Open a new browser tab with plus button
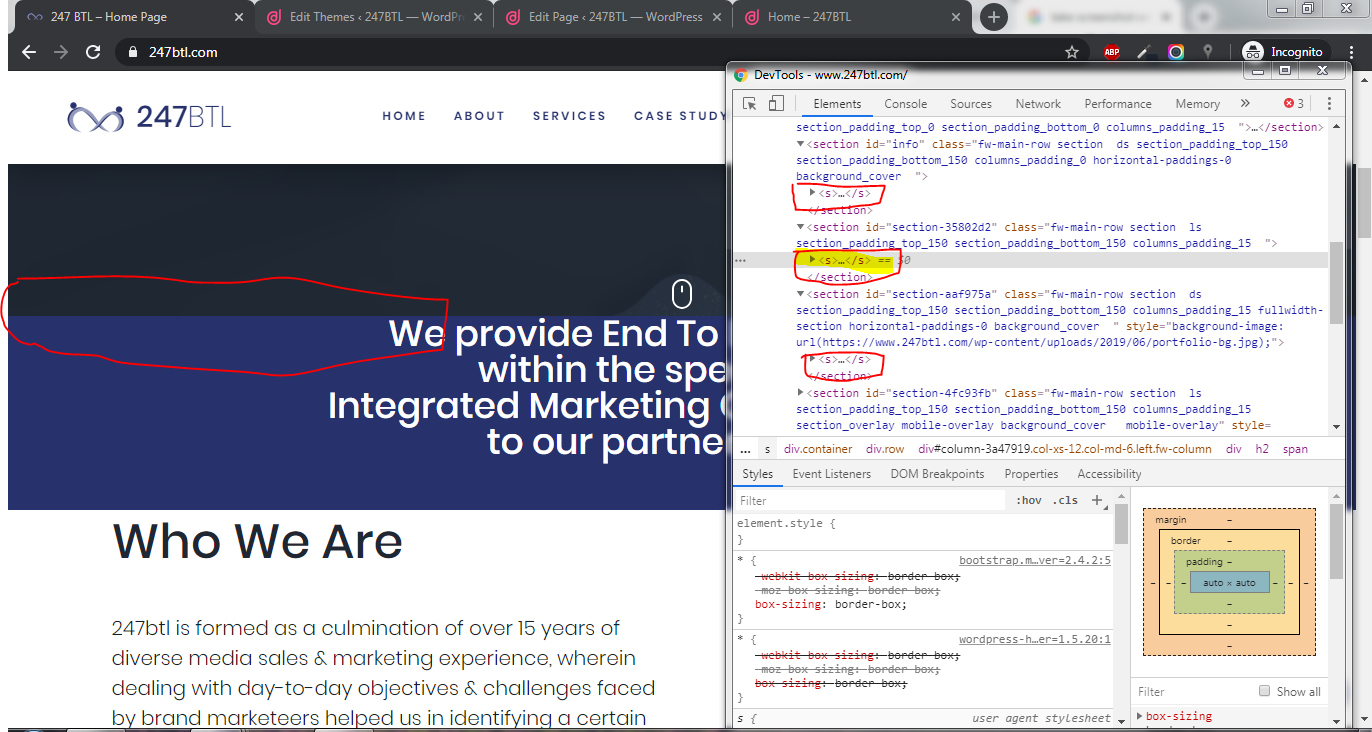The height and width of the screenshot is (732, 1372). [x=993, y=17]
